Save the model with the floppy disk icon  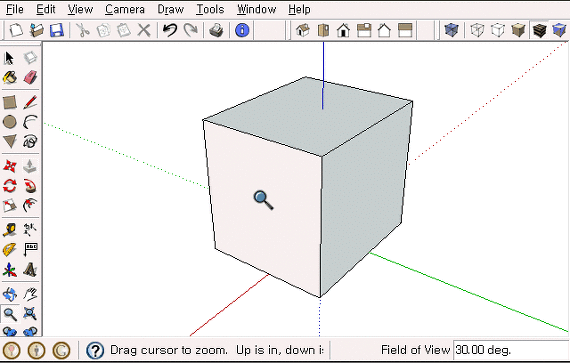tap(57, 30)
